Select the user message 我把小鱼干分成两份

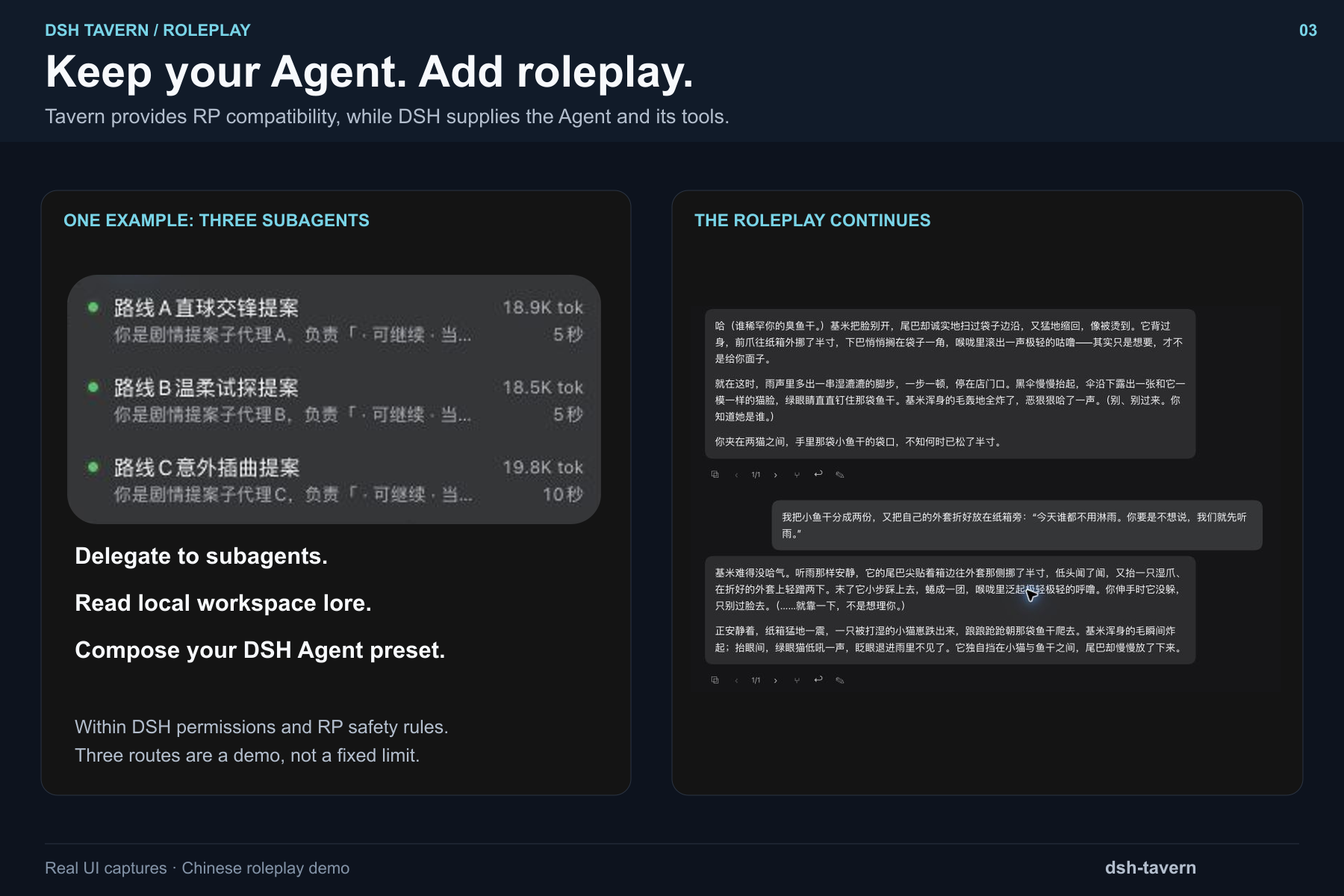pos(1017,525)
